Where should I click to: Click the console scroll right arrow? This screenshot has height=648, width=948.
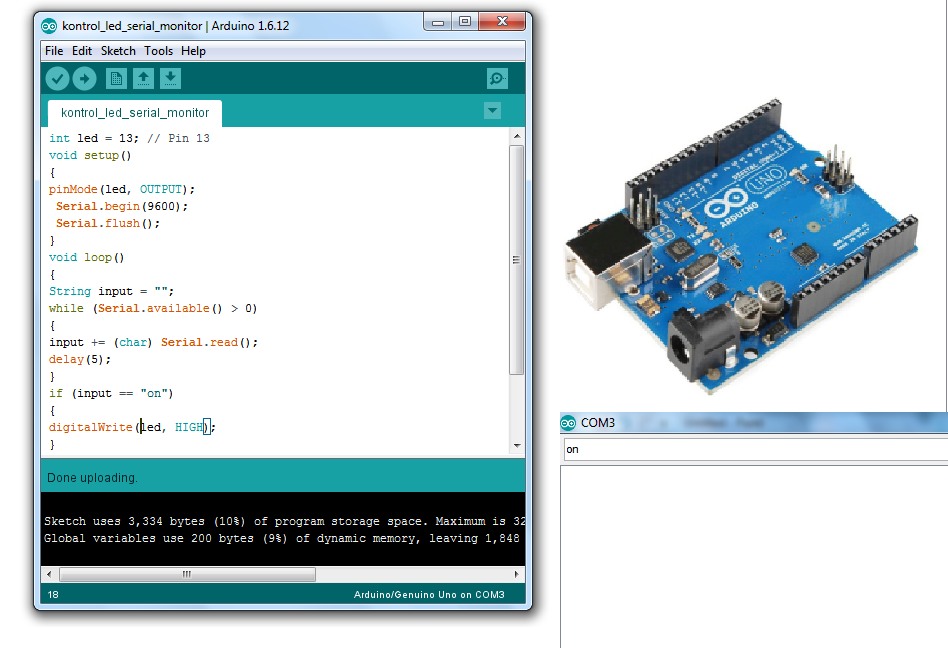516,574
